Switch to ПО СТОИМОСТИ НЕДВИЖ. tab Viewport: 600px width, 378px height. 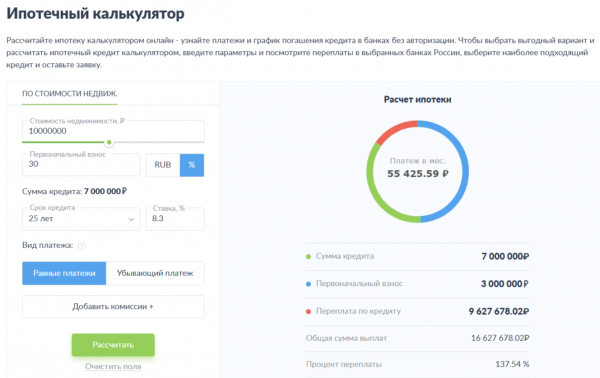pos(69,94)
